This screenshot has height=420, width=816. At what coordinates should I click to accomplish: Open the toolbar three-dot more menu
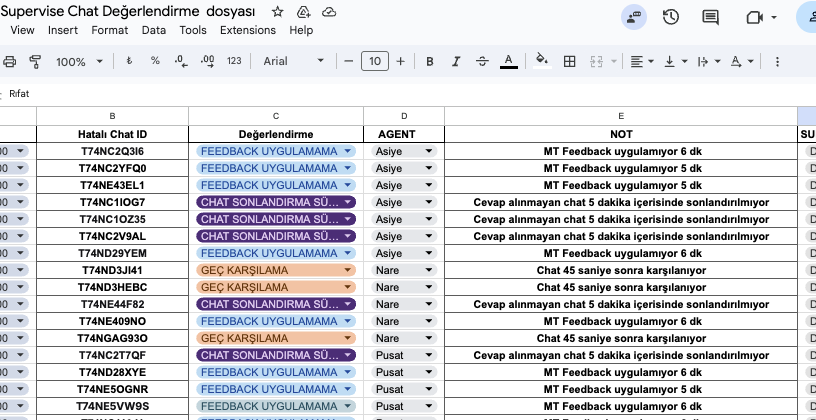[x=777, y=61]
